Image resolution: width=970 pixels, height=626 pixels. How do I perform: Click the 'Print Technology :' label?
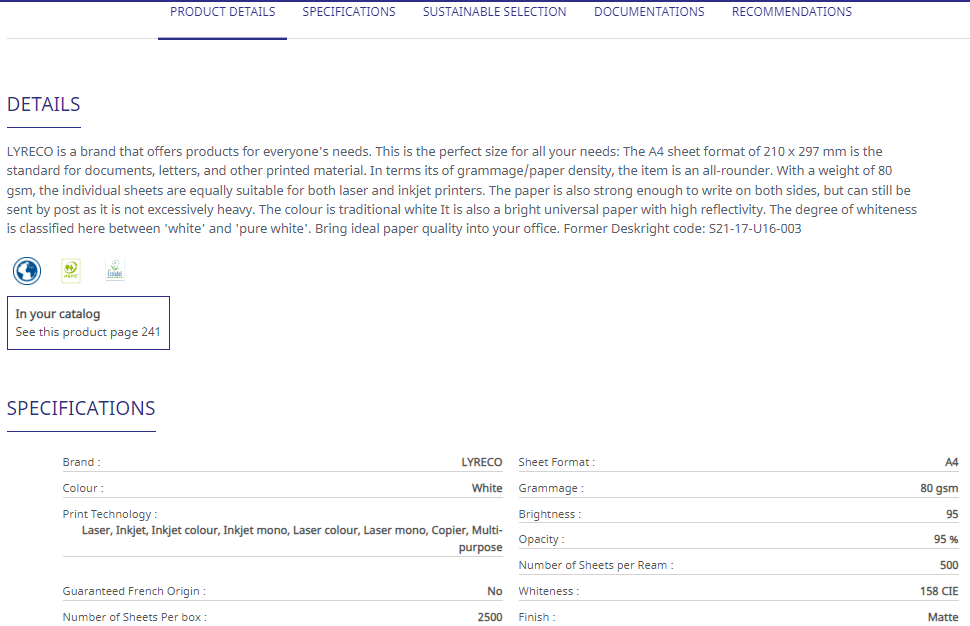[109, 514]
